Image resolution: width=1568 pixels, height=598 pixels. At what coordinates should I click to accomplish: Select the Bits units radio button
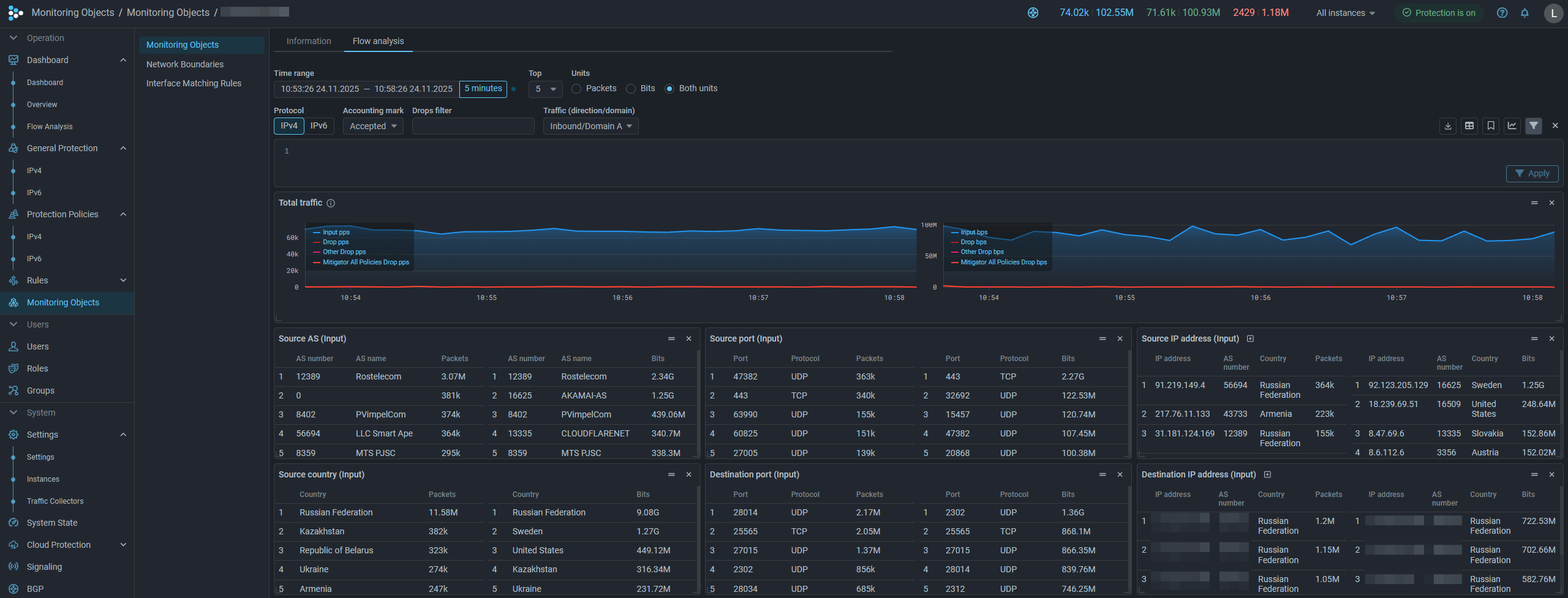(631, 89)
